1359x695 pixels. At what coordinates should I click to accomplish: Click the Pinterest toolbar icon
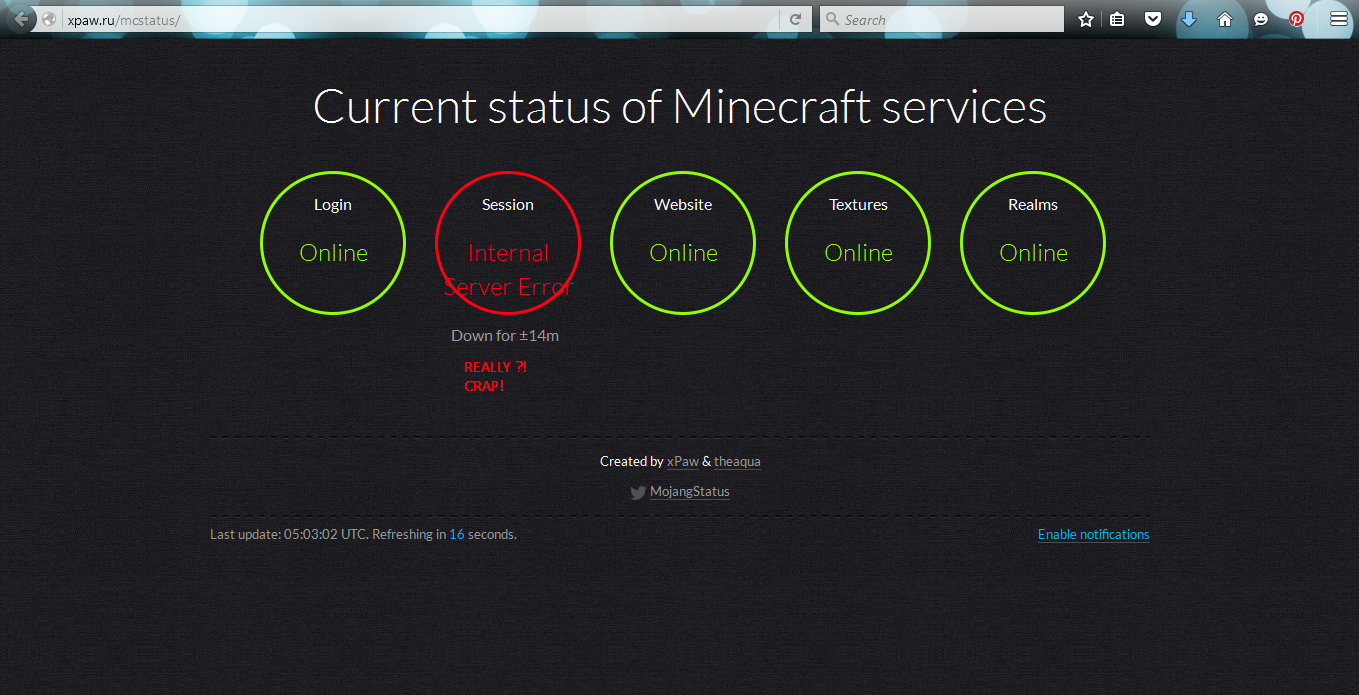[1296, 19]
